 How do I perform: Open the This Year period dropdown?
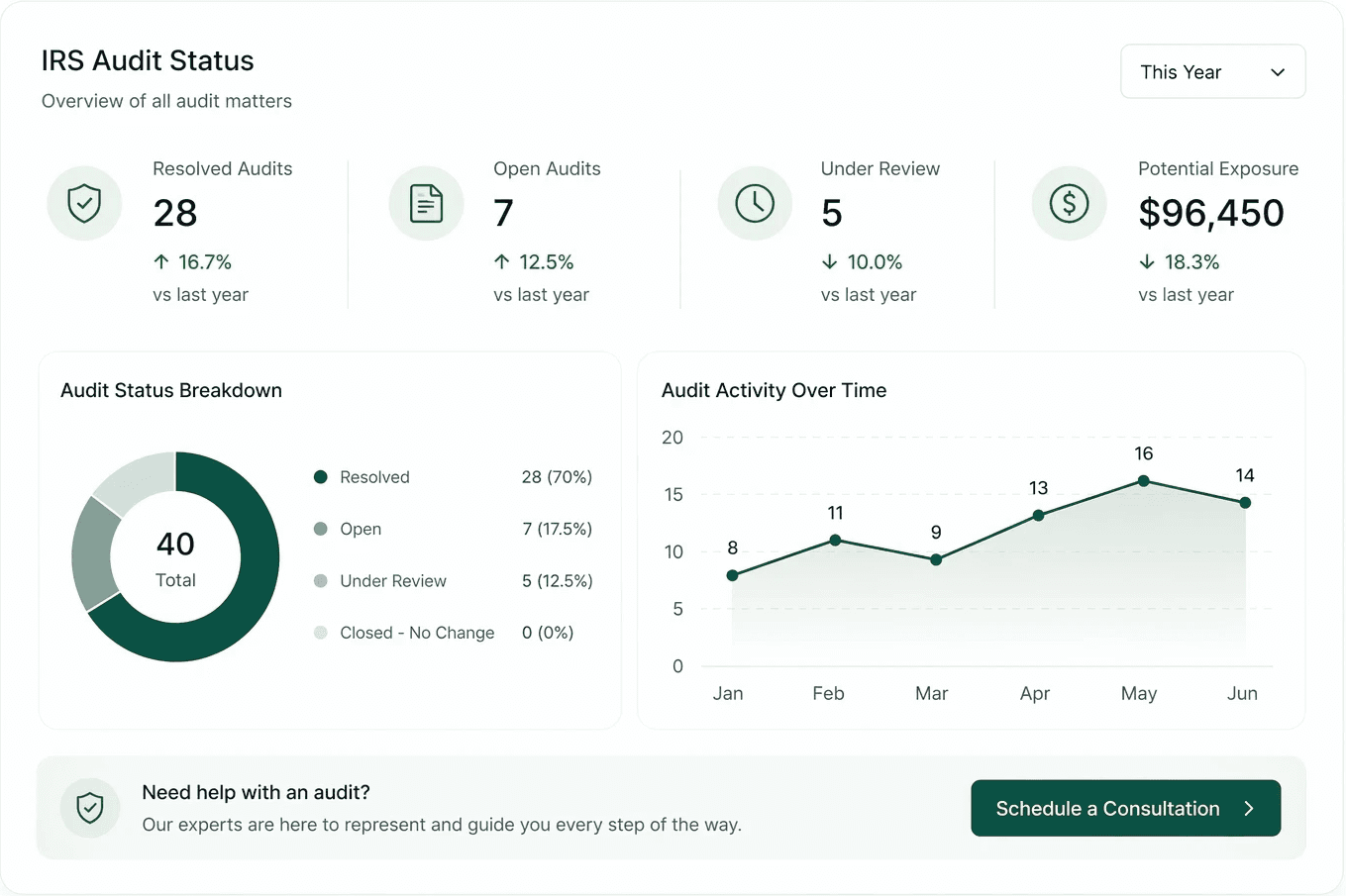coord(1212,71)
